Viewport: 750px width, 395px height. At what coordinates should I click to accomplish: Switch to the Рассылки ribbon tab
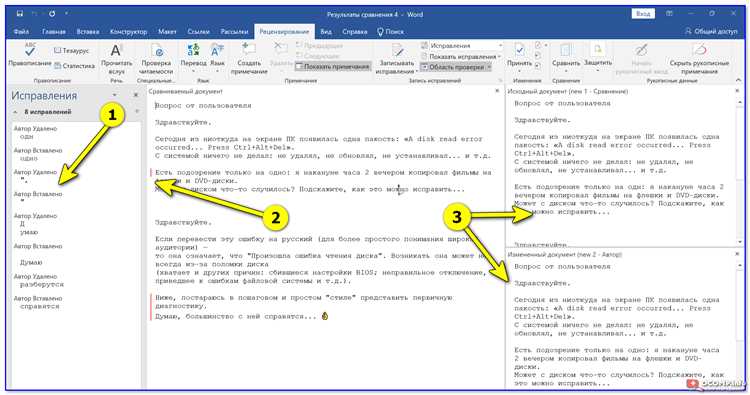[x=234, y=32]
